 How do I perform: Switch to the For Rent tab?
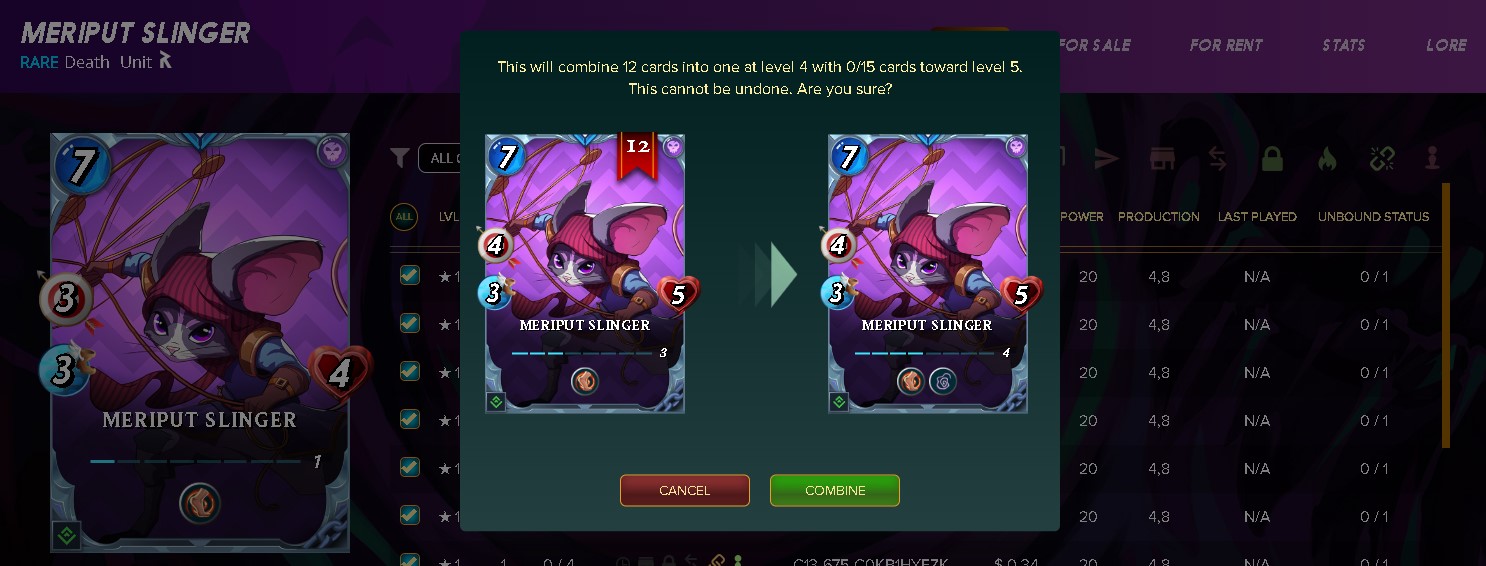pos(1226,45)
